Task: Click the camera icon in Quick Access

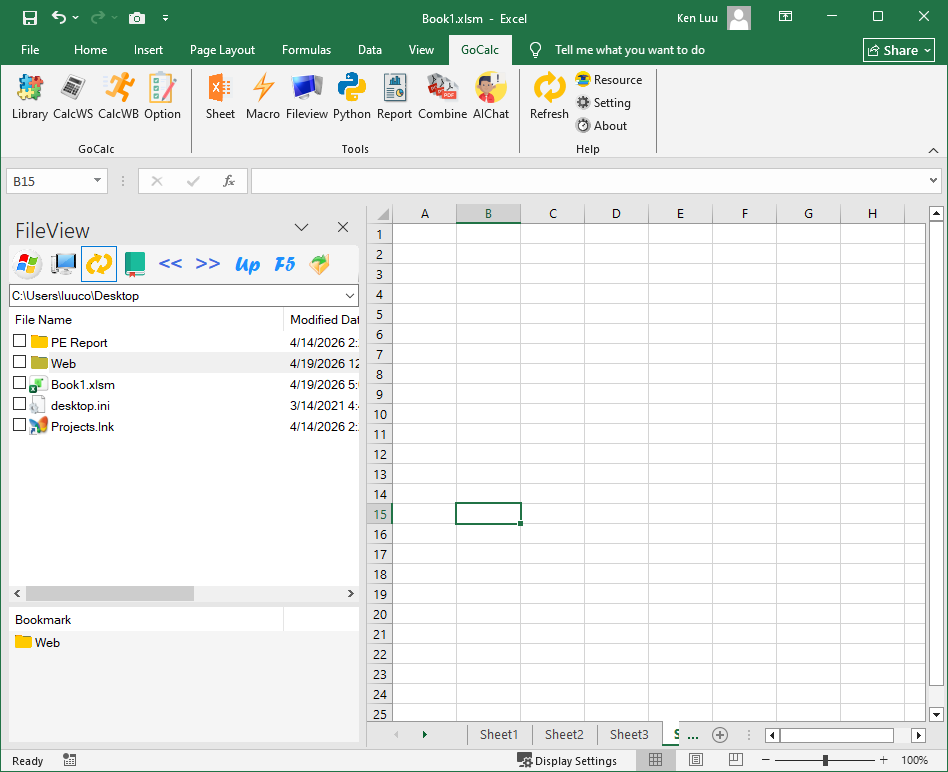Action: coord(137,18)
